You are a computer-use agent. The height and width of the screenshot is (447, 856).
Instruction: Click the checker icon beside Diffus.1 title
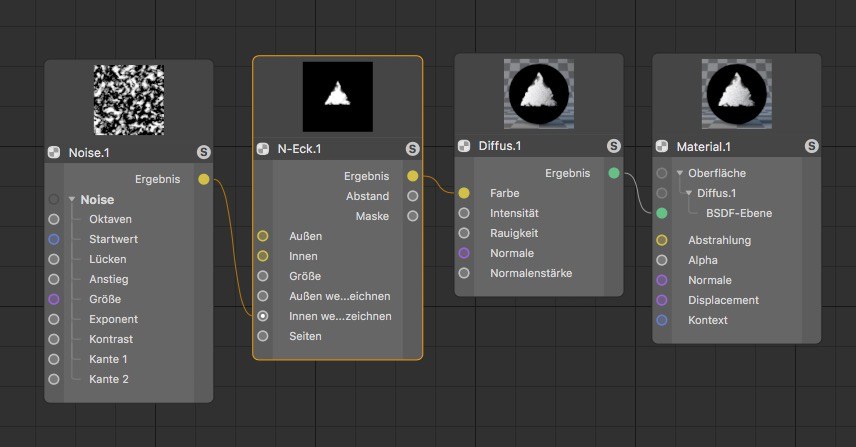pyautogui.click(x=464, y=146)
